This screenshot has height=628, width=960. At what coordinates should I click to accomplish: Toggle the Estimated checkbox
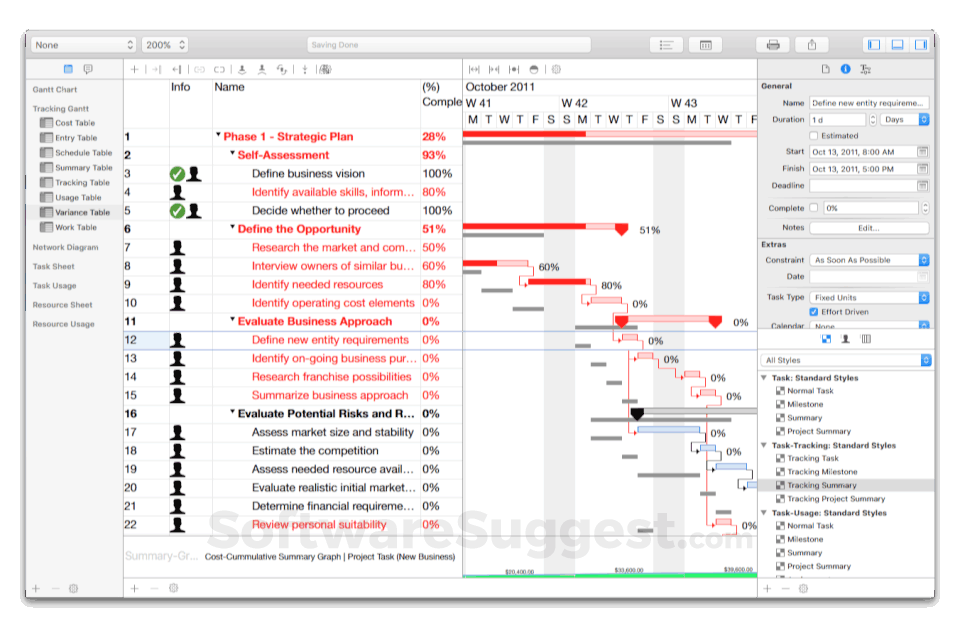814,136
